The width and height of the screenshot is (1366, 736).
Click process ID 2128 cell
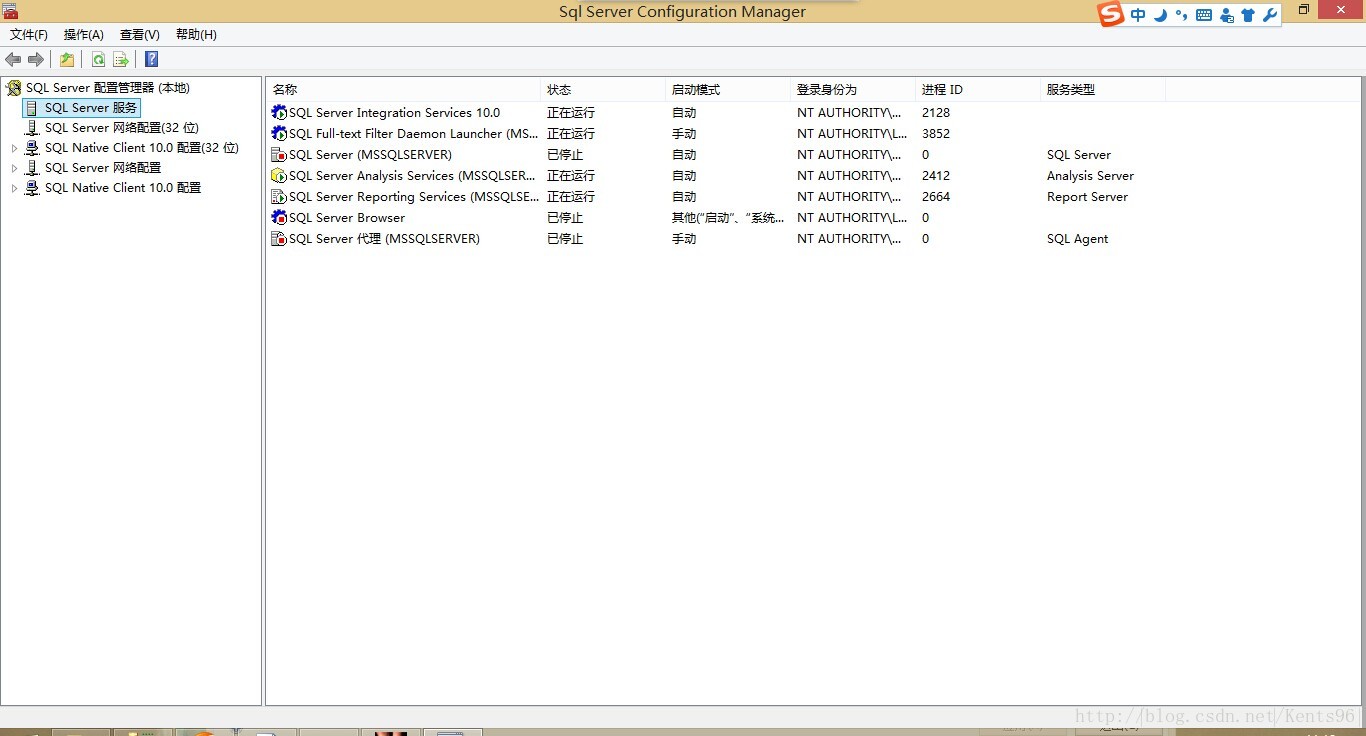coord(936,113)
